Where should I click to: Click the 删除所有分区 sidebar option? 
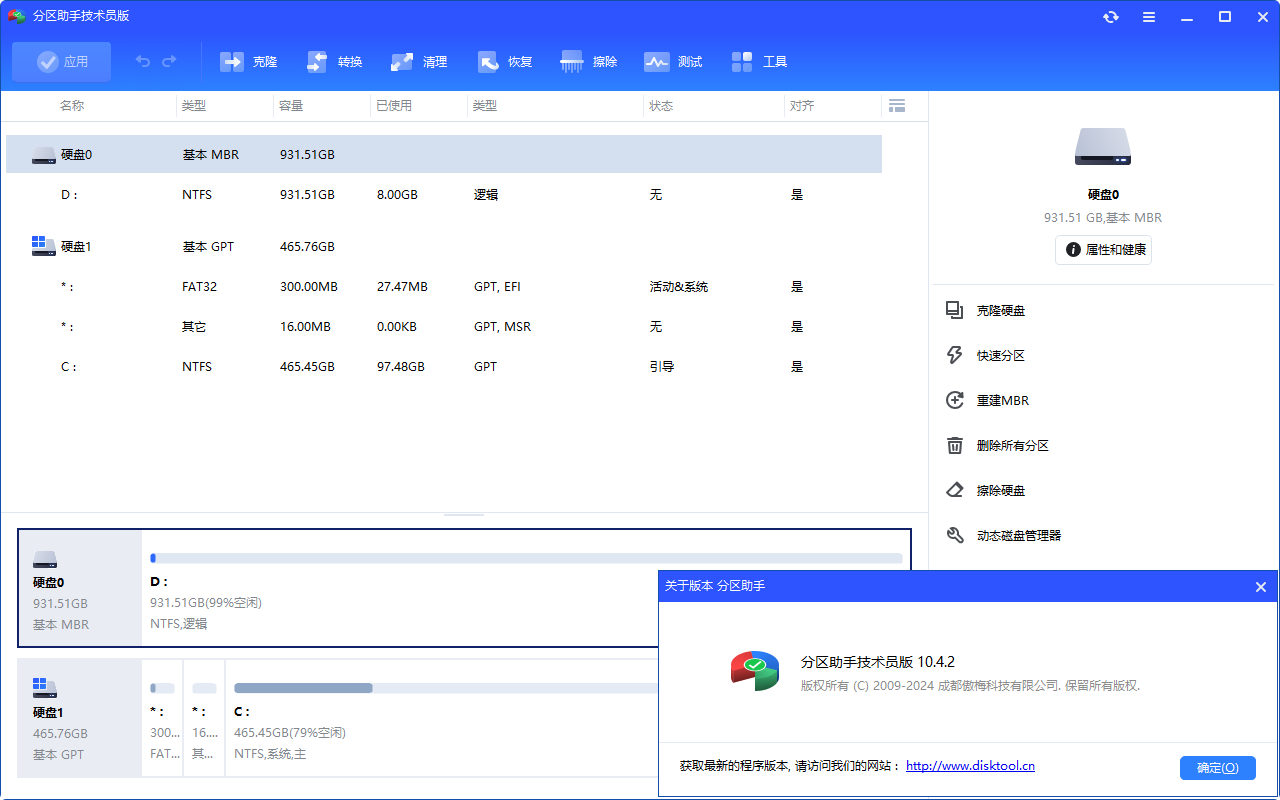(x=1011, y=445)
